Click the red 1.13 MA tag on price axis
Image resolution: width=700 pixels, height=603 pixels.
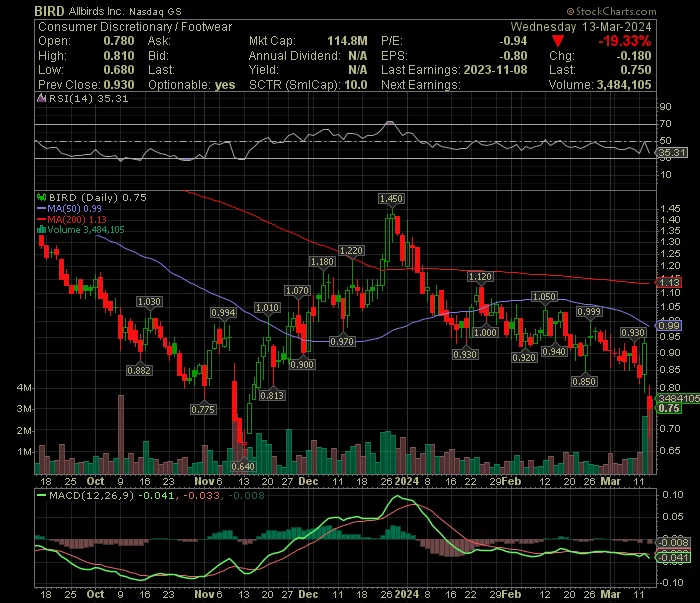click(669, 282)
